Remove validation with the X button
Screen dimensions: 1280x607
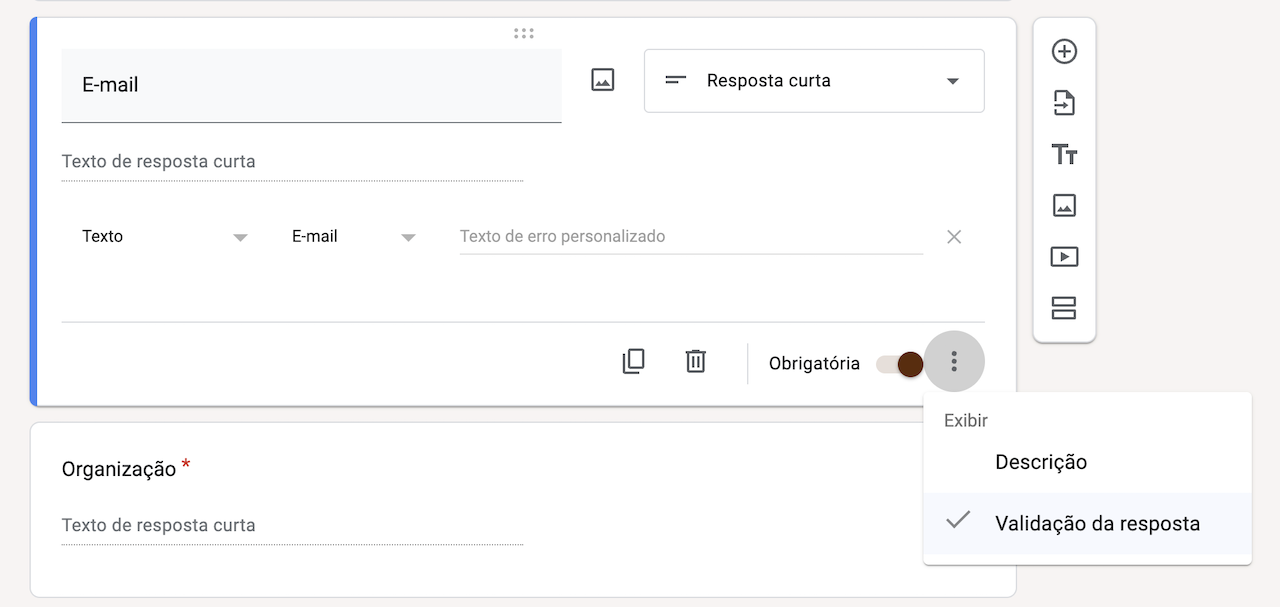coord(954,237)
